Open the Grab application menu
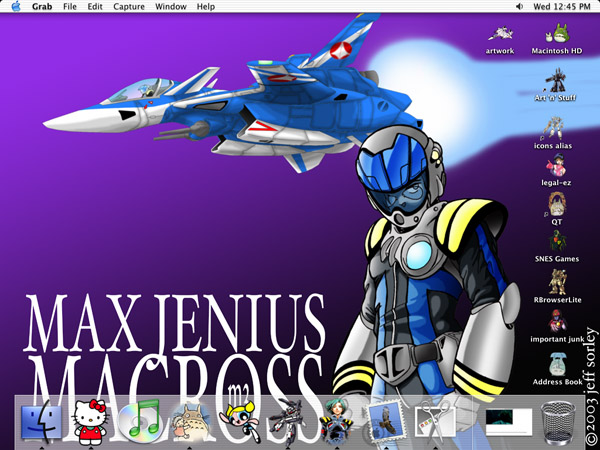 pos(42,7)
